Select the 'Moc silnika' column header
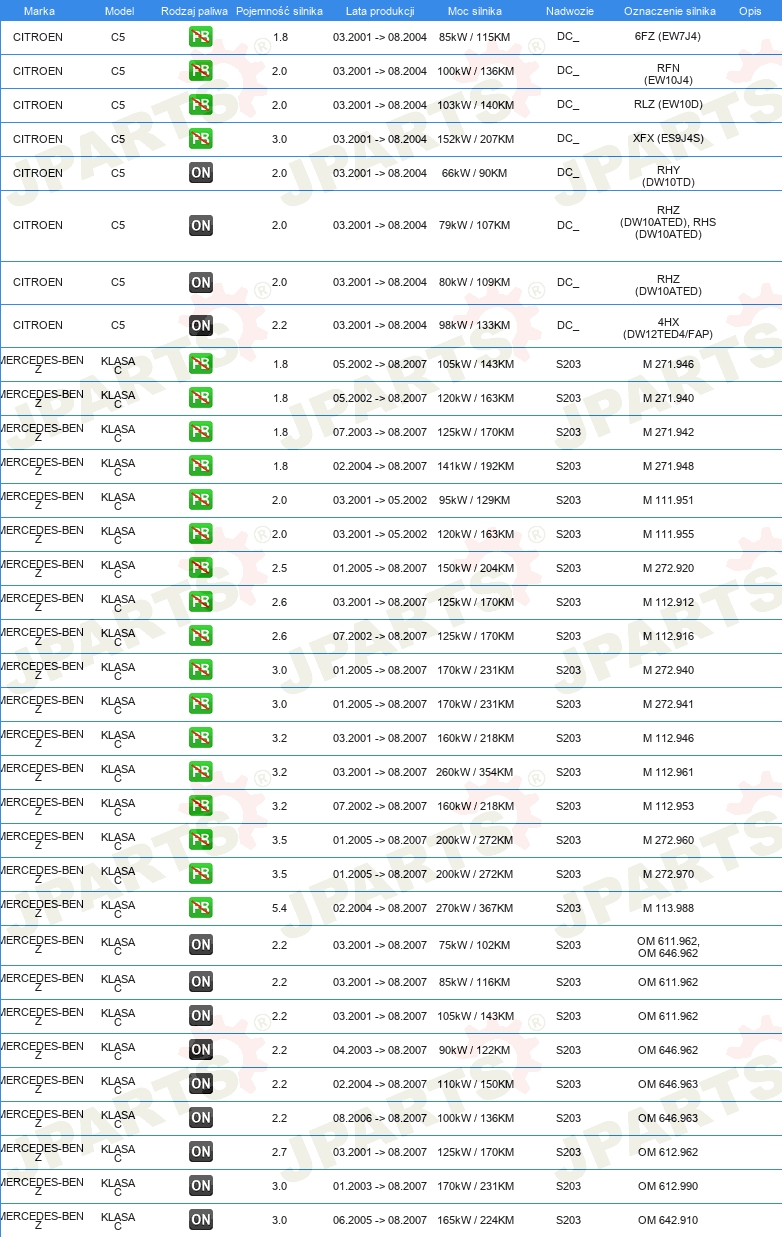The image size is (782, 1237). [x=475, y=11]
